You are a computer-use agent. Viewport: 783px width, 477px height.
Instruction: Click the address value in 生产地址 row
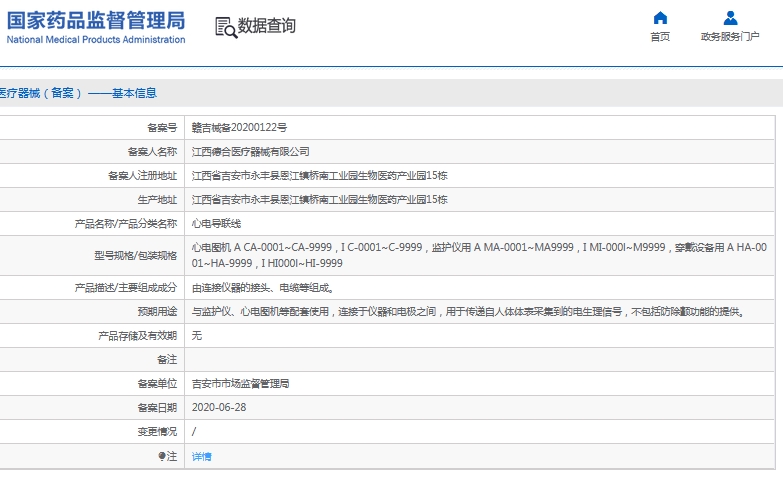(x=320, y=200)
